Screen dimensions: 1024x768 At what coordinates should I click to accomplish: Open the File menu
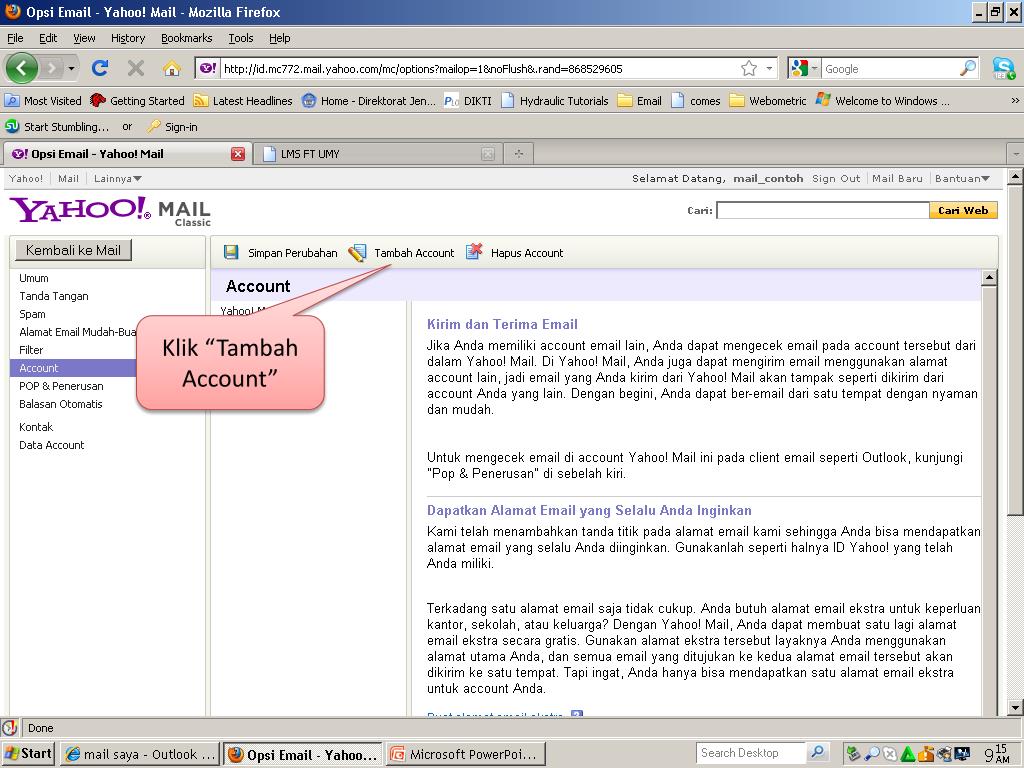(15, 38)
